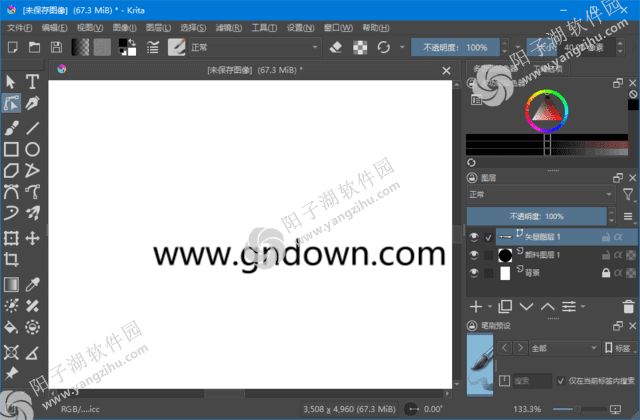Click the Open file toolbar icon
Screen dimensions: 640x420
click(x=34, y=47)
